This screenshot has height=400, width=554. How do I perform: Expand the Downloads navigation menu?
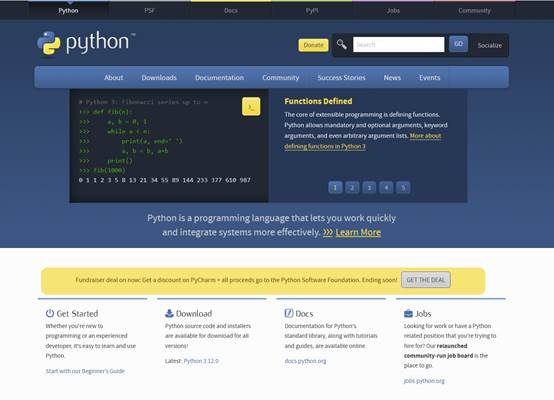pos(159,77)
